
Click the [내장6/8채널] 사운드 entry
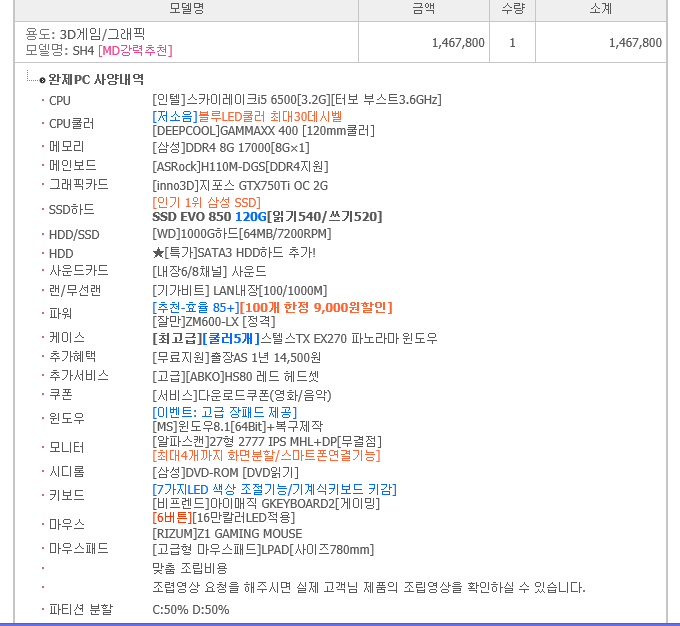(x=209, y=272)
